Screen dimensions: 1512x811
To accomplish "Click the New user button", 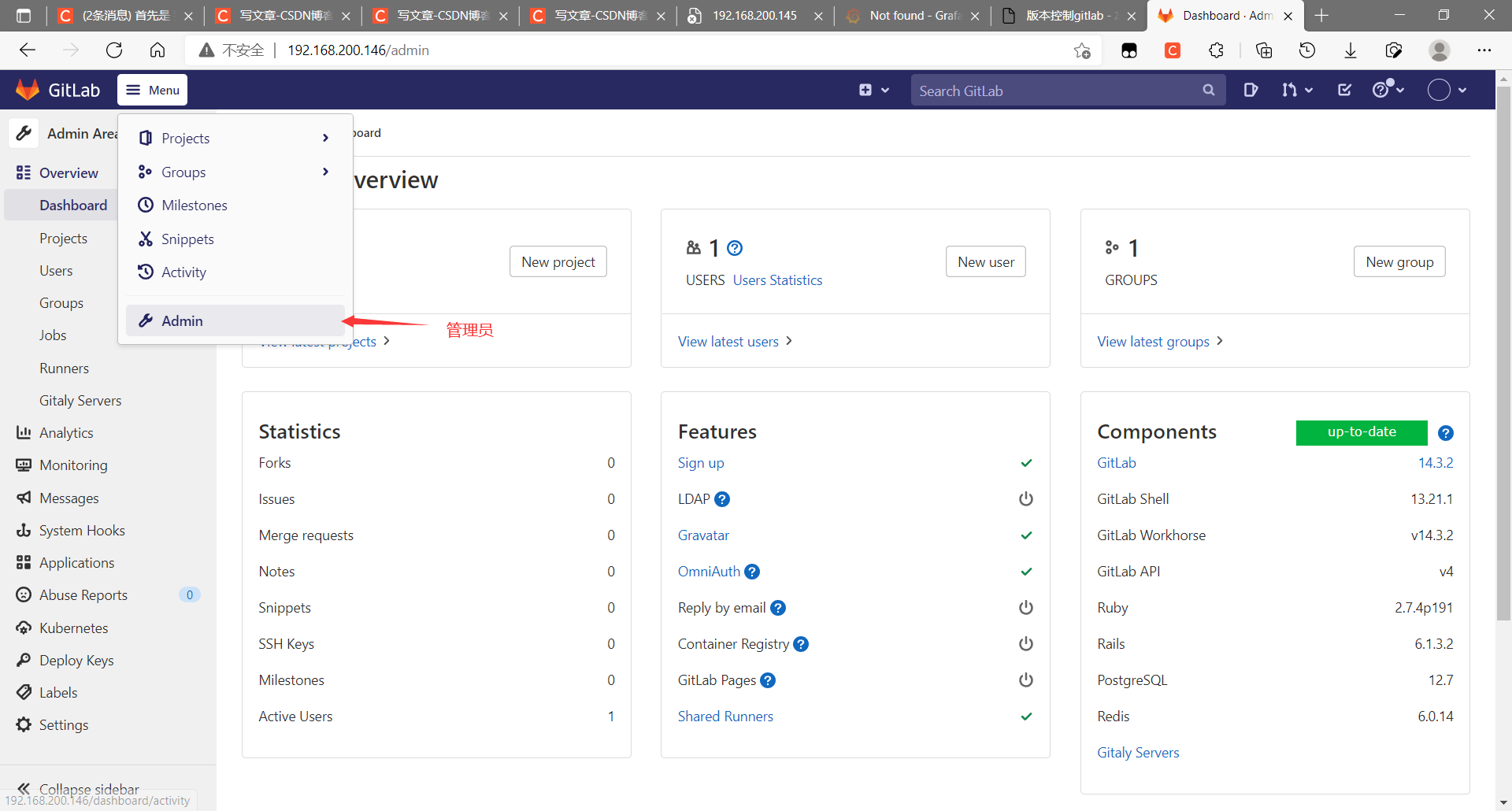I will (x=986, y=261).
